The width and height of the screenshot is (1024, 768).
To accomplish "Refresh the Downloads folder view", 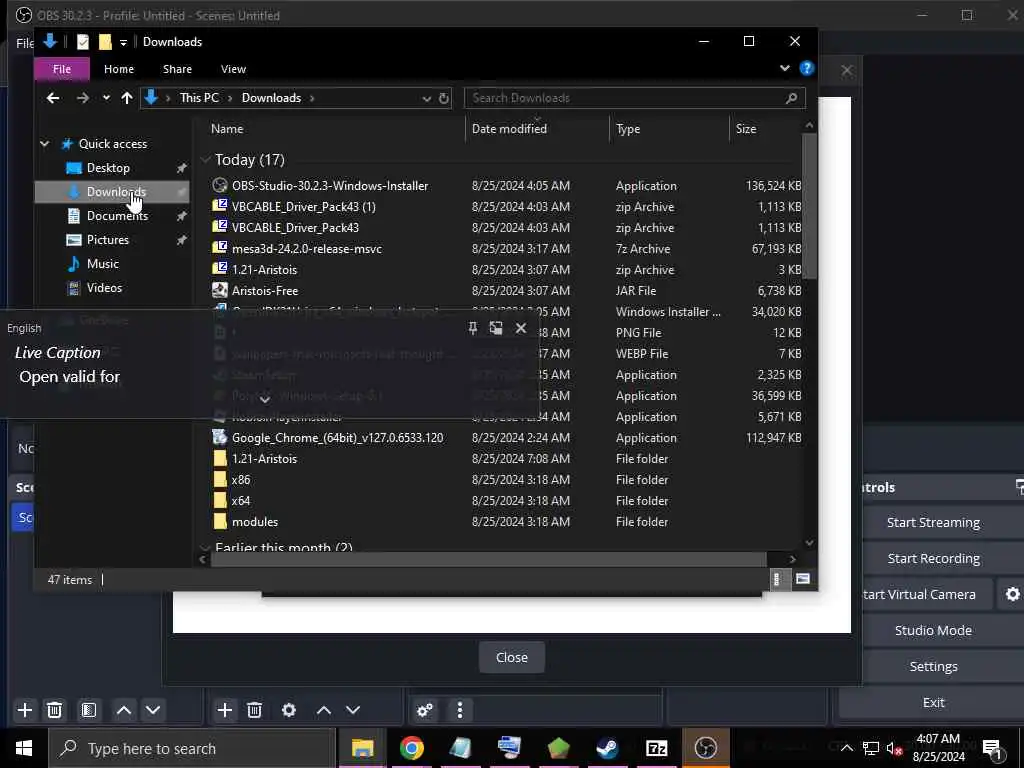I will [444, 98].
